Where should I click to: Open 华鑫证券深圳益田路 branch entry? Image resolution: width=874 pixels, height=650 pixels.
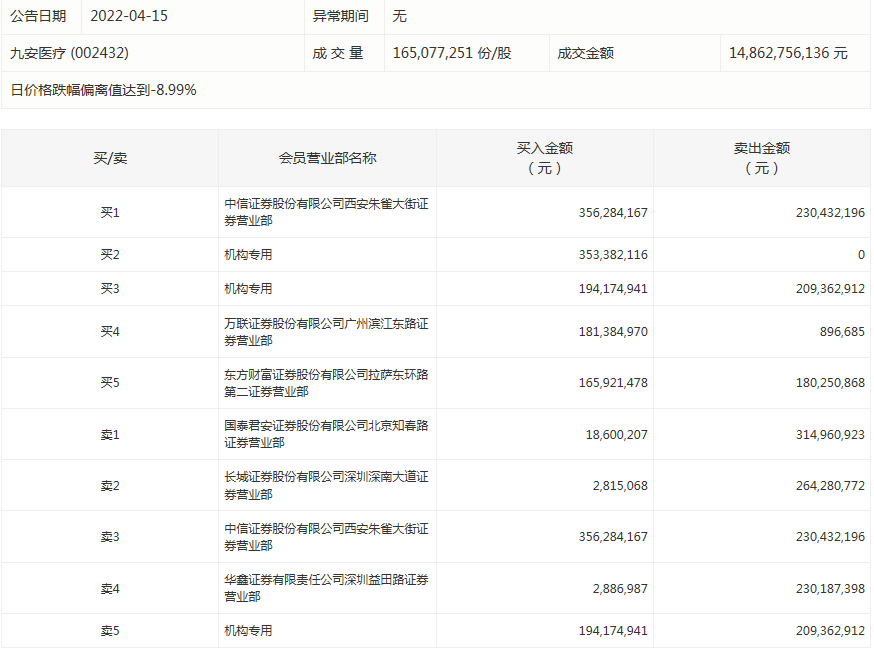[x=326, y=588]
